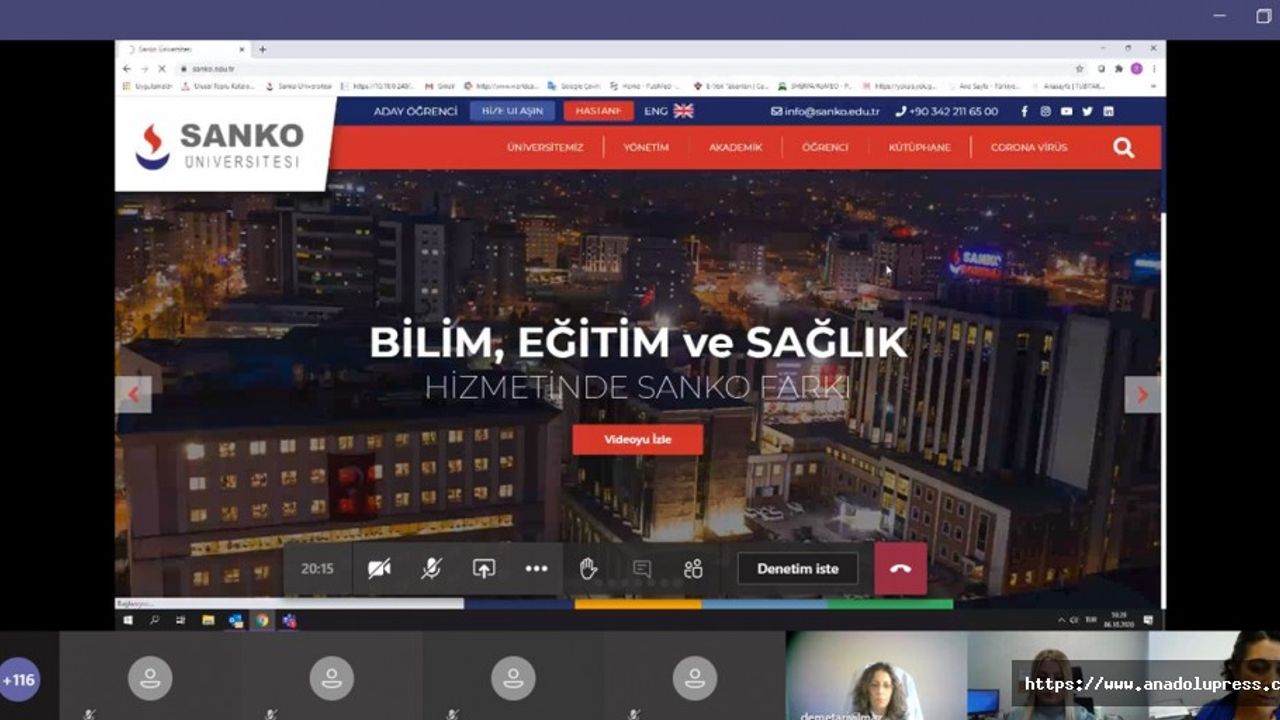
Task: Open the more actions ellipsis menu
Action: [537, 569]
